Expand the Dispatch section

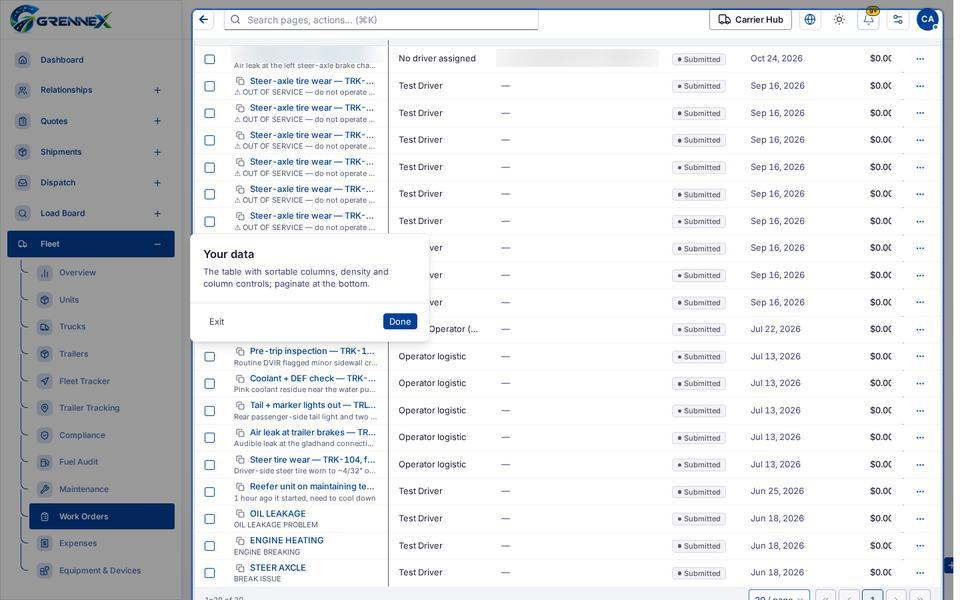[157, 182]
